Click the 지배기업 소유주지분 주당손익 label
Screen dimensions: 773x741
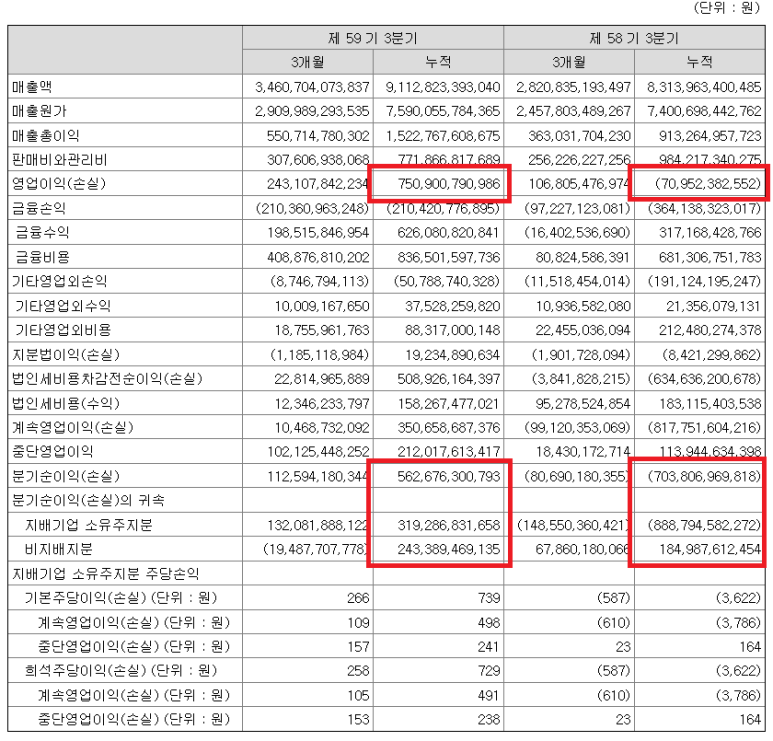pos(105,573)
